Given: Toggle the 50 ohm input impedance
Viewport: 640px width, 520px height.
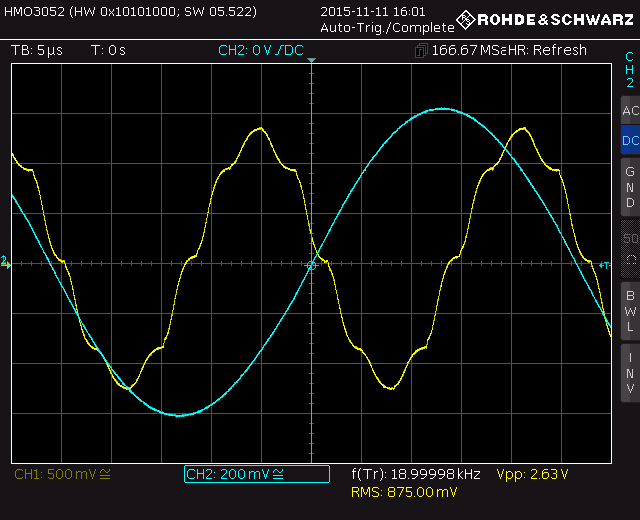Looking at the screenshot, I should coord(629,248).
